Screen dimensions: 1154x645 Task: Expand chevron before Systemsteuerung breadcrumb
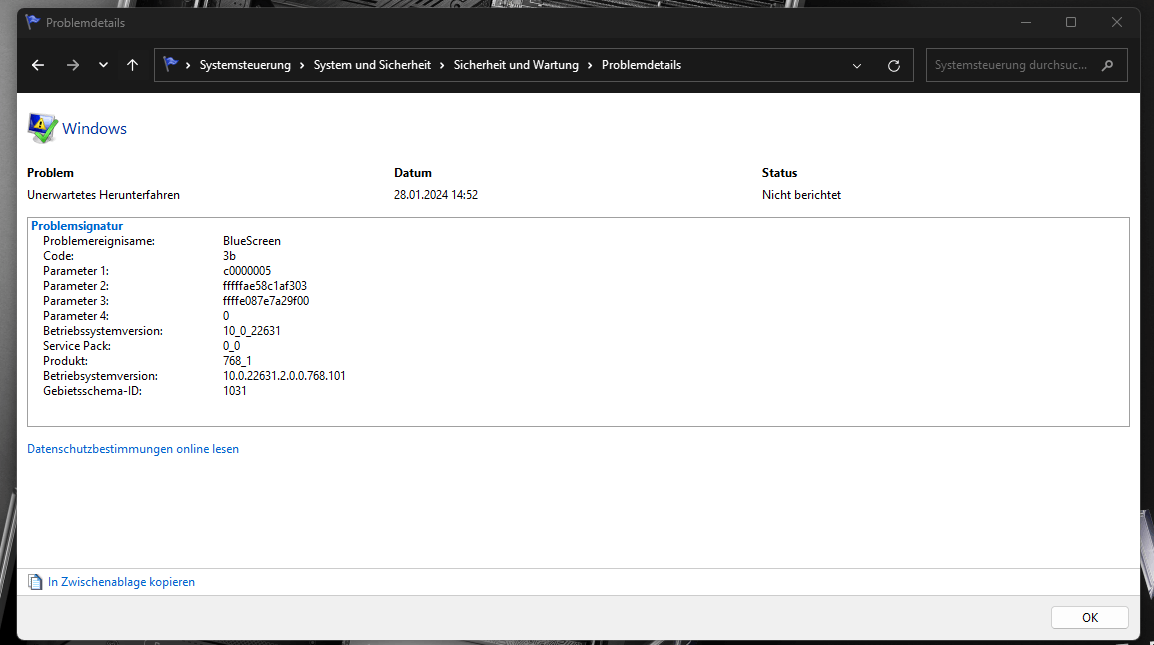pos(188,66)
